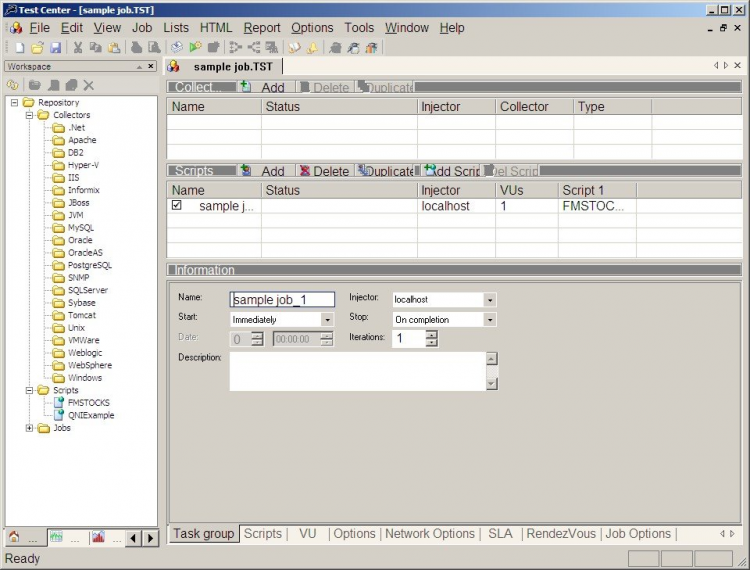Viewport: 750px width, 570px height.
Task: Collapse the Collectors tree node
Action: [x=30, y=115]
